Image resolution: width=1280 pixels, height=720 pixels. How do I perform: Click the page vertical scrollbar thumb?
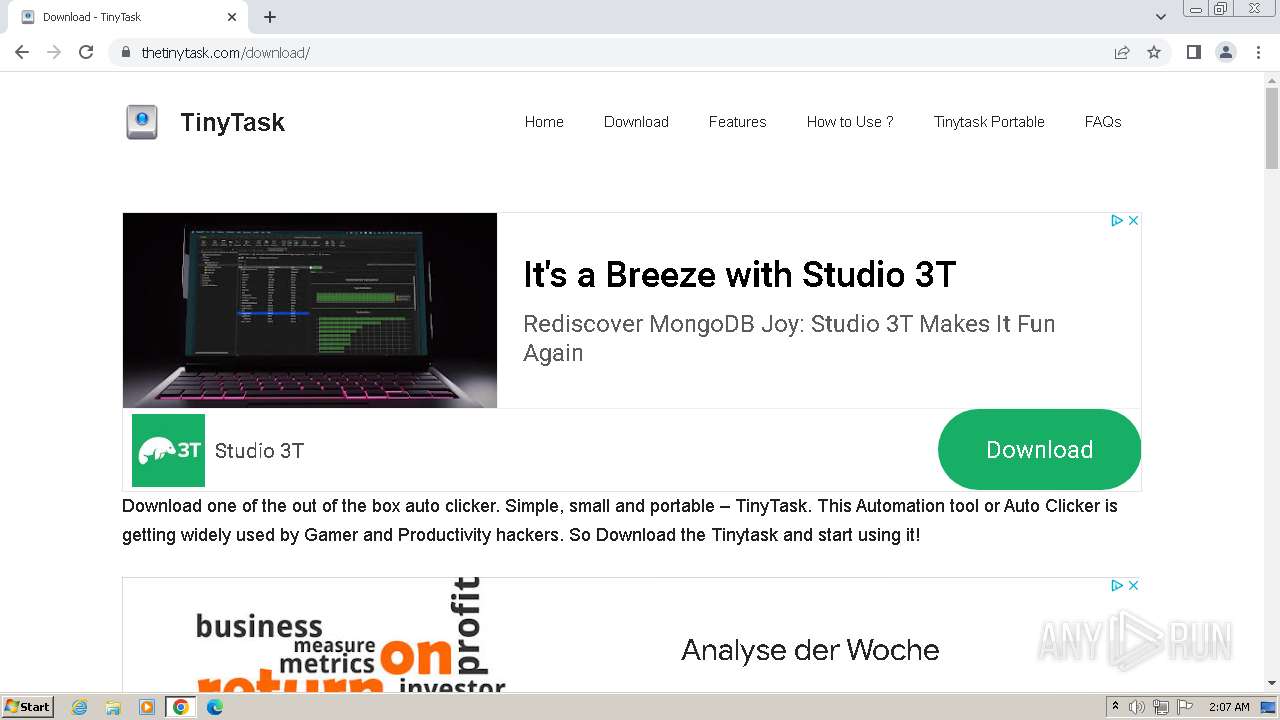1272,128
